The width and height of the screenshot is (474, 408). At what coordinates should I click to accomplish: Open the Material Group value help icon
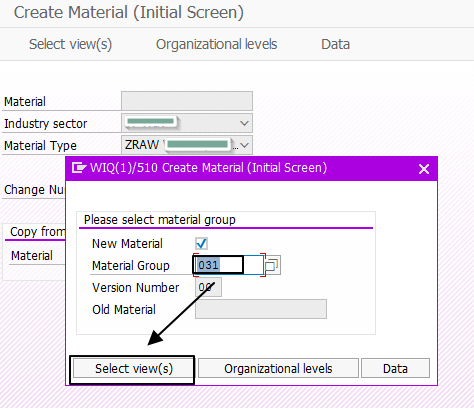click(272, 265)
